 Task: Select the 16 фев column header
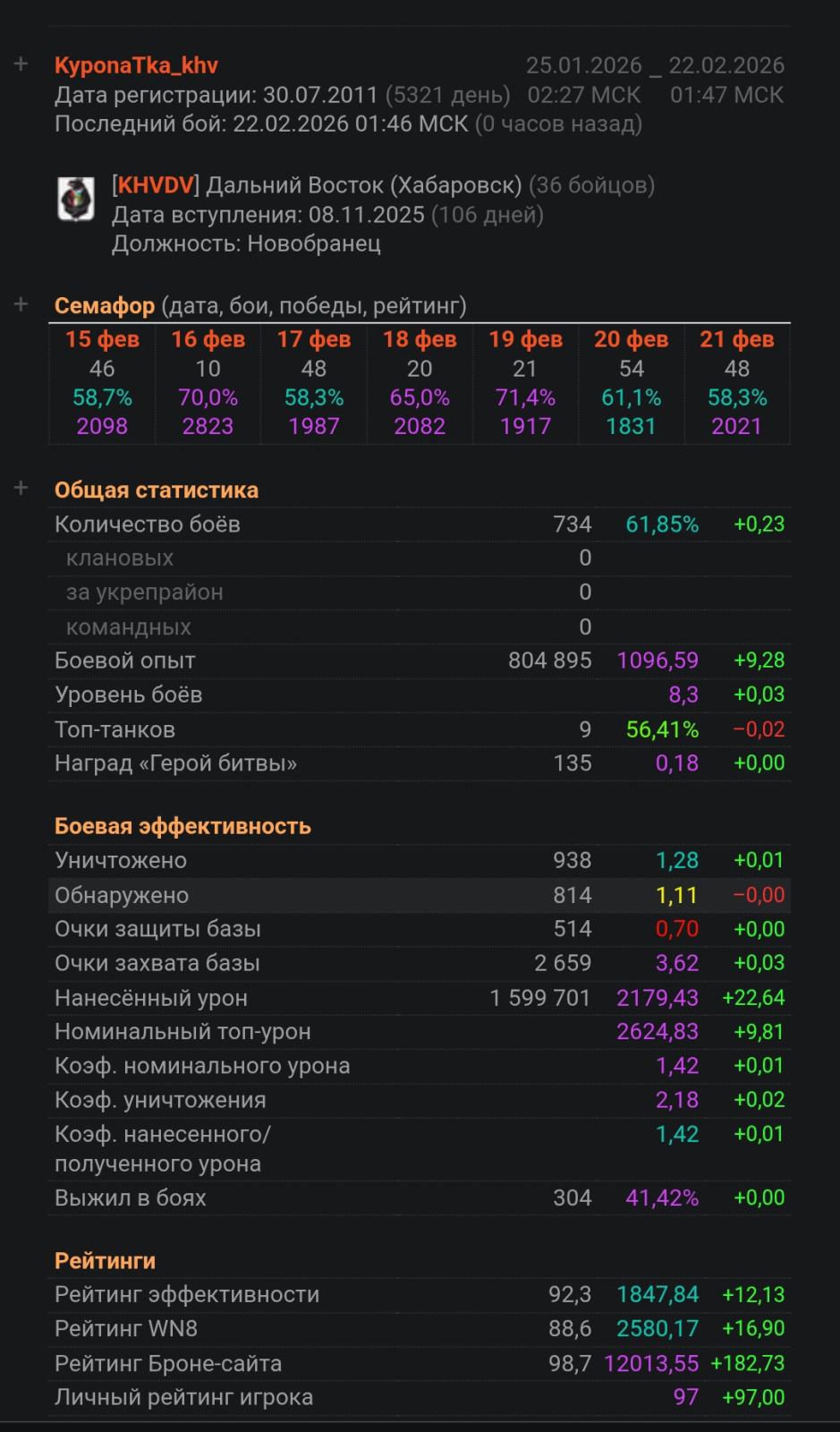208,339
